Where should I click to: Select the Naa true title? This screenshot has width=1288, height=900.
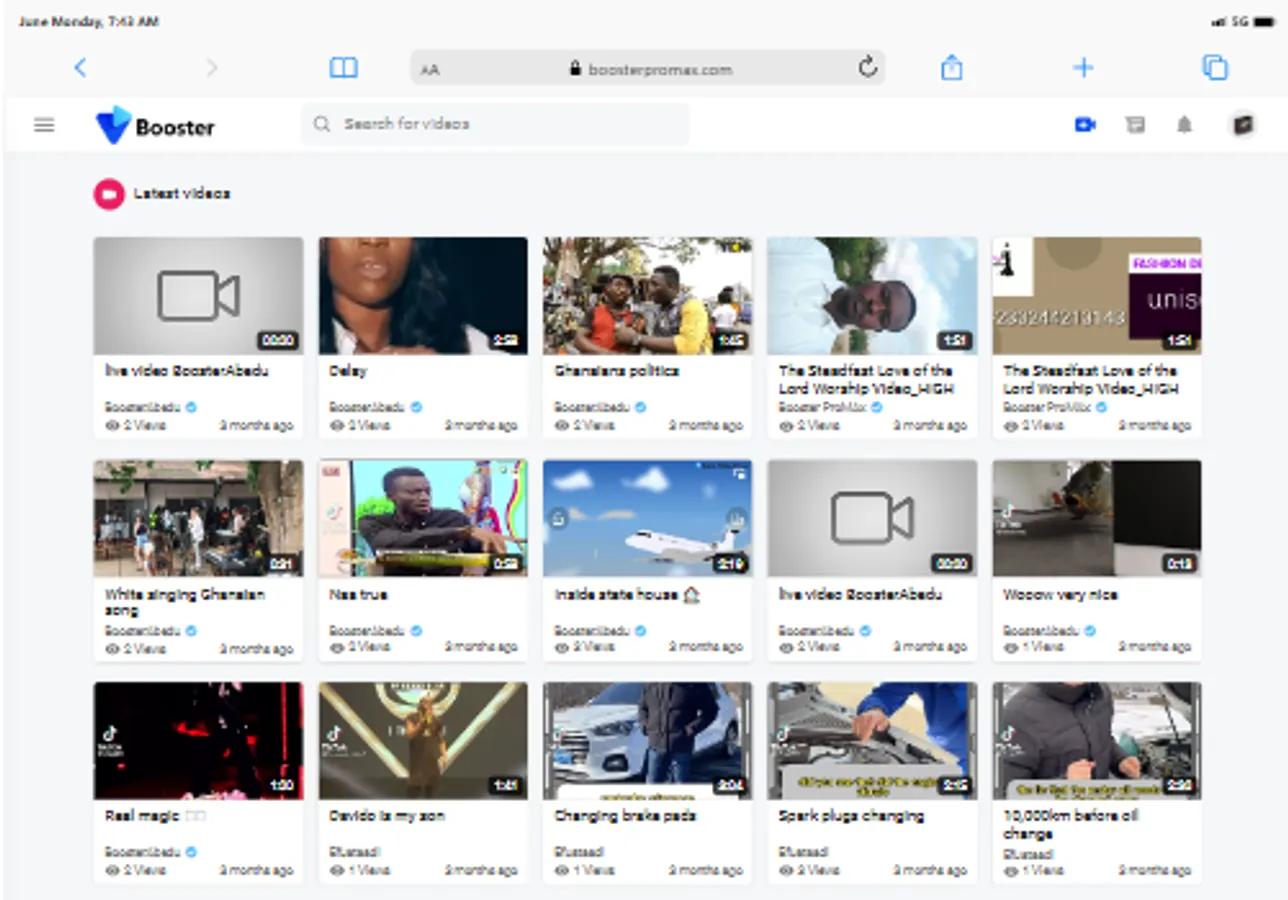358,595
